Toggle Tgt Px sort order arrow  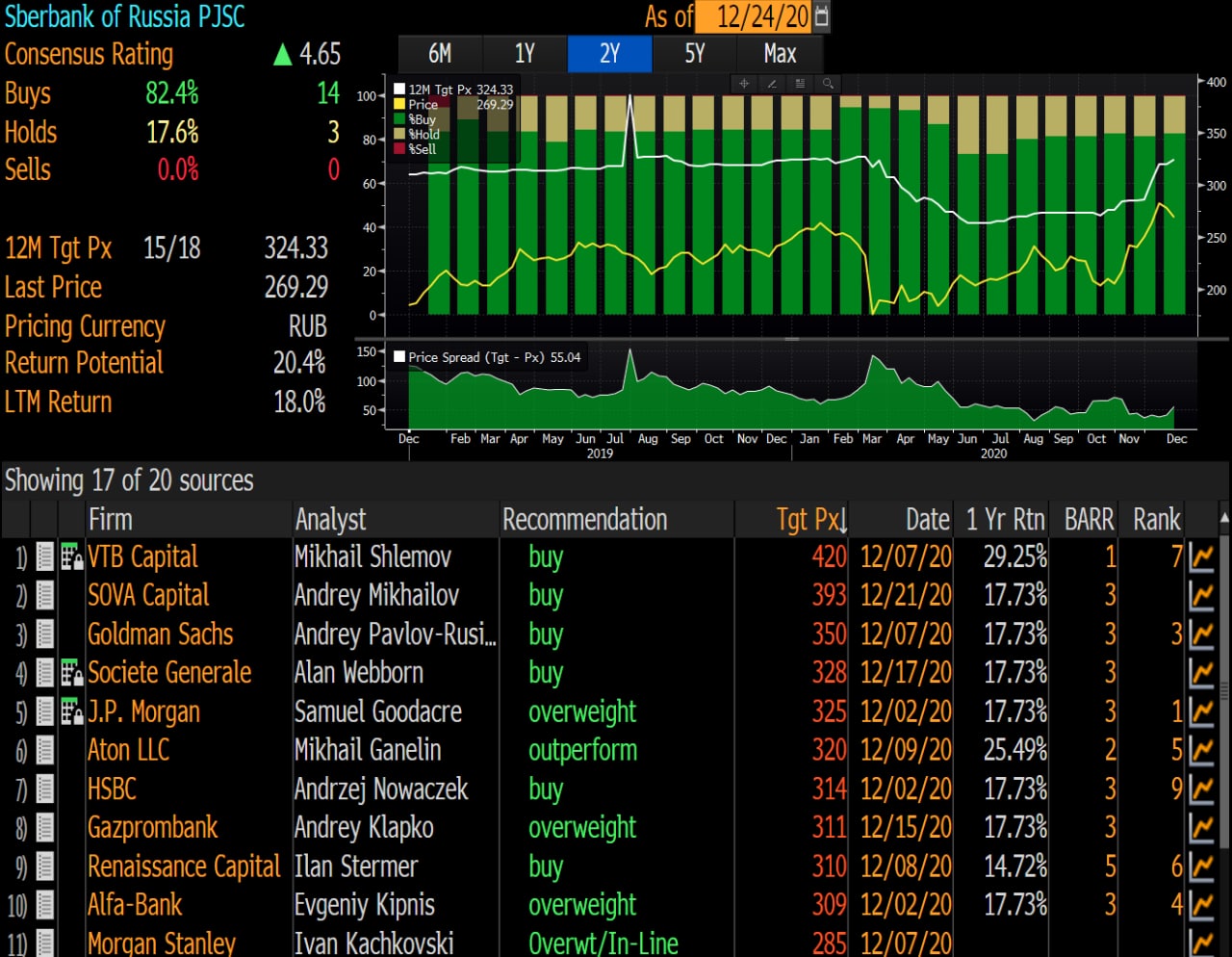(x=843, y=522)
